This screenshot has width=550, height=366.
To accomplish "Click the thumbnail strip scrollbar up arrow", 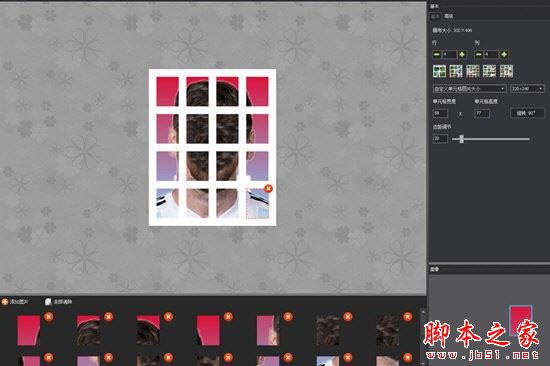I will point(423,312).
